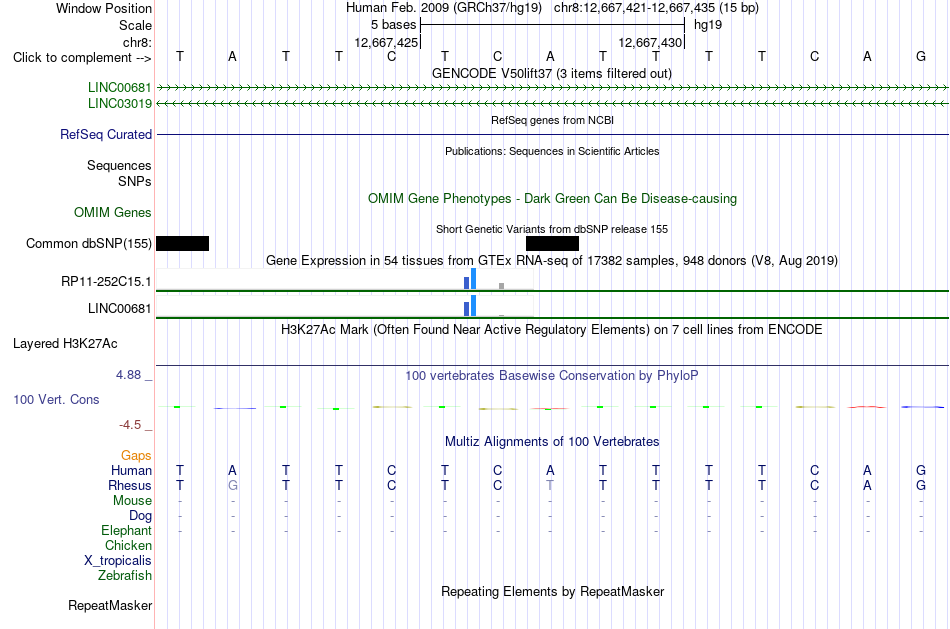Open 'RefSeq genes from NCBI' track title
This screenshot has height=629, width=950.
(552, 120)
